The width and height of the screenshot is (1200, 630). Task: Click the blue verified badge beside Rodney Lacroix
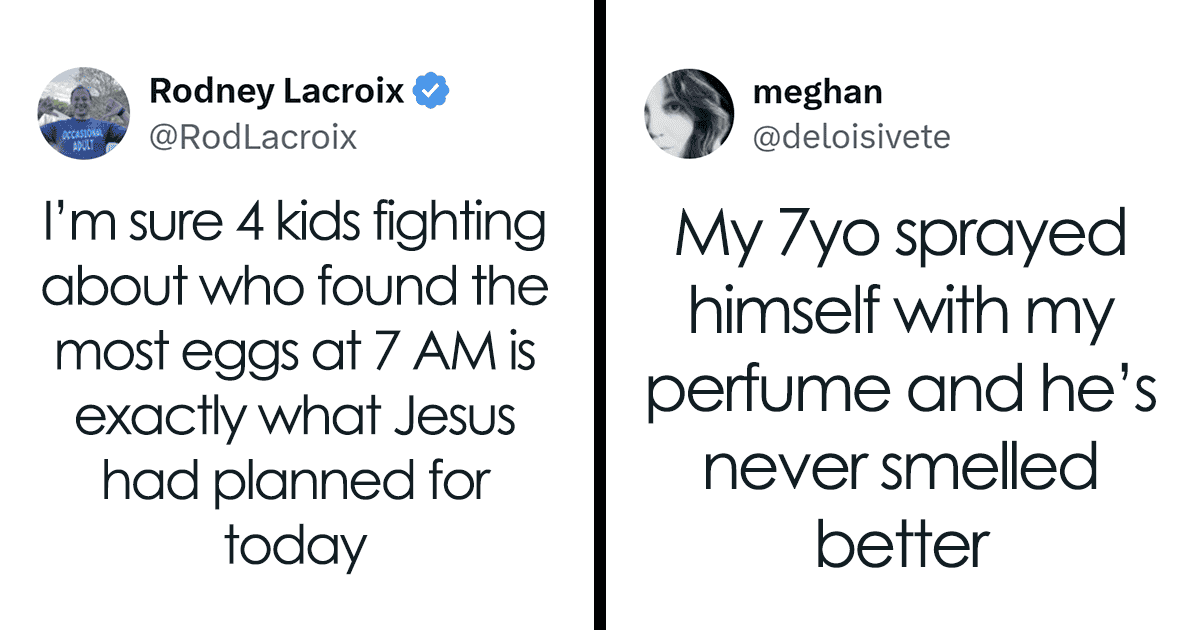pyautogui.click(x=432, y=92)
